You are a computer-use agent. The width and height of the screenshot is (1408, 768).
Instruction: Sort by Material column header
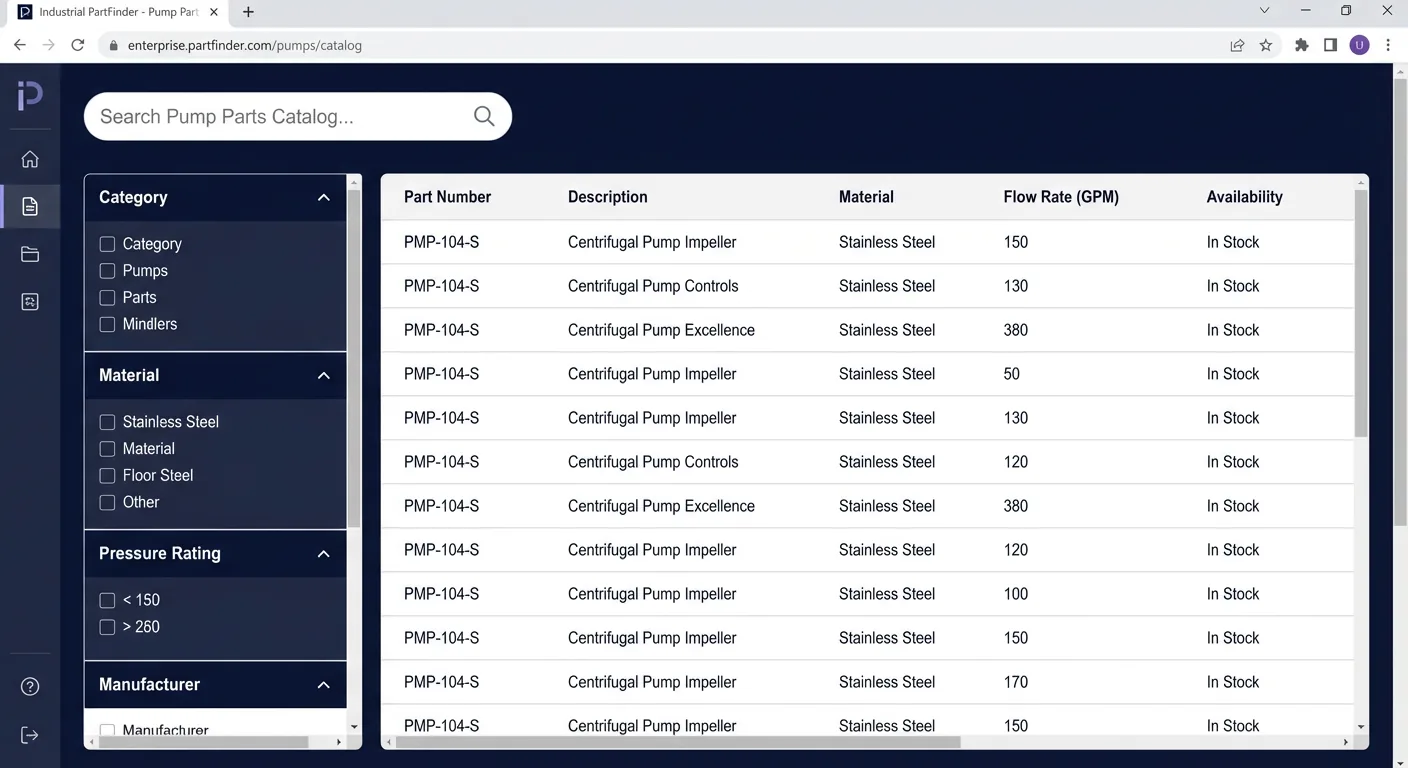point(866,197)
